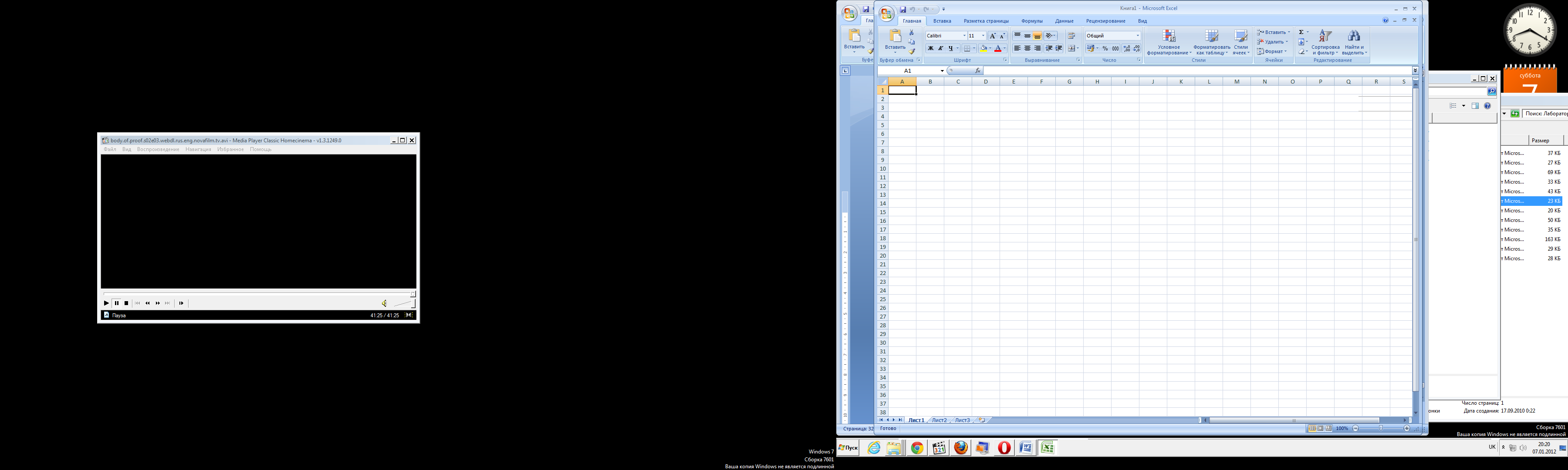Click Формат cells button in Excel

[x=1273, y=52]
